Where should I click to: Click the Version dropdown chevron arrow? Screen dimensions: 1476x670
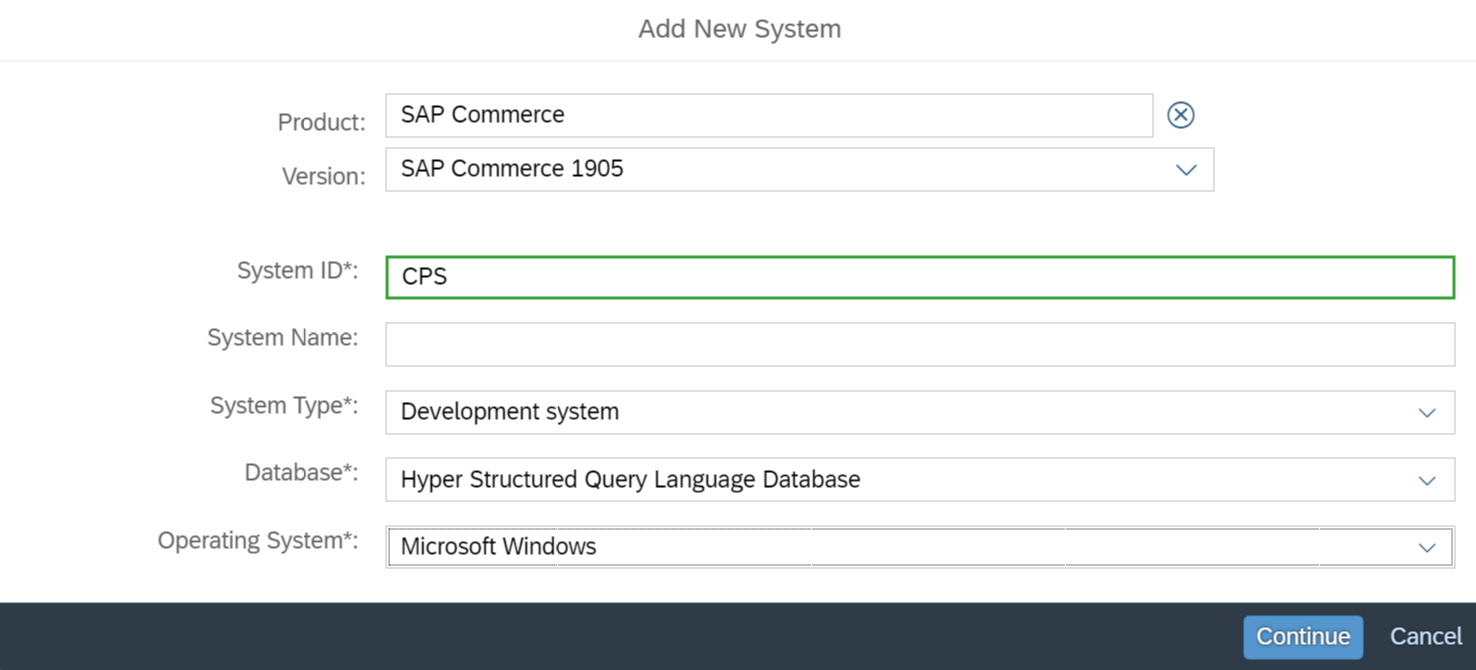click(x=1186, y=170)
